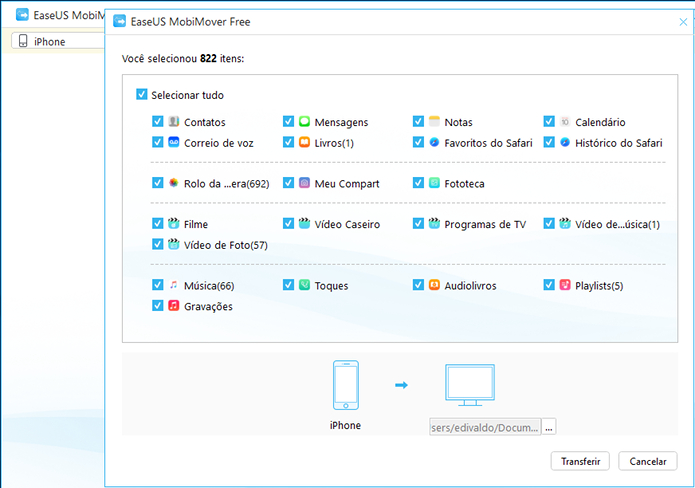The height and width of the screenshot is (488, 695).
Task: Click the Vídeo de música icon
Action: click(565, 223)
